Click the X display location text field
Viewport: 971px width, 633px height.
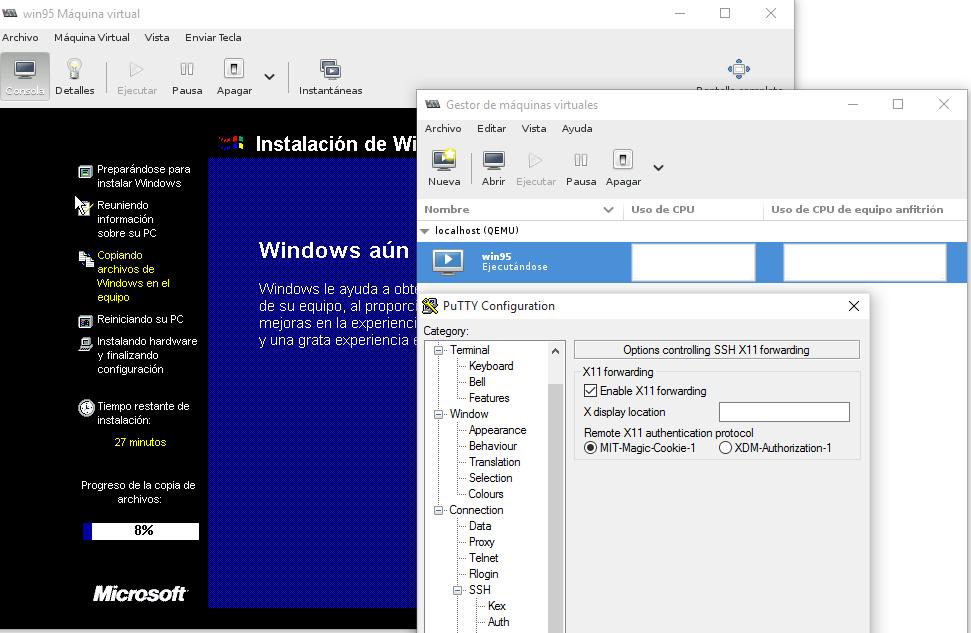tap(784, 412)
